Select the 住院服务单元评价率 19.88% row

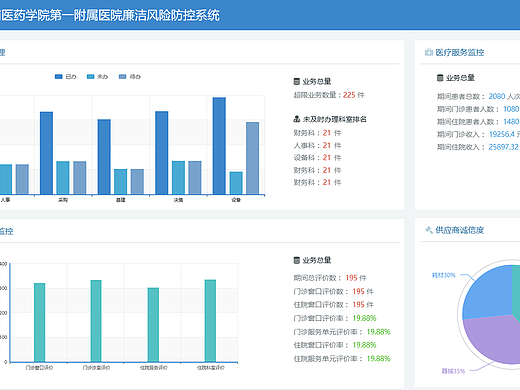pos(342,358)
